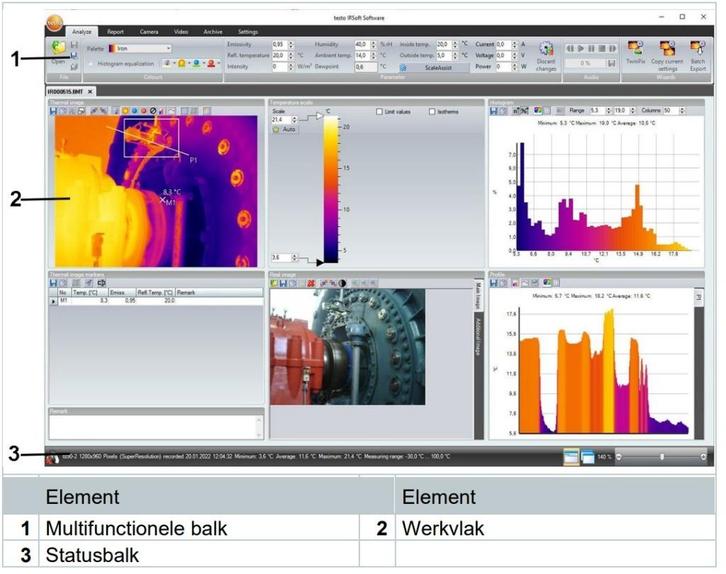The height and width of the screenshot is (574, 726).
Task: Enable the Histogram equalization checkbox
Action: tap(90, 63)
